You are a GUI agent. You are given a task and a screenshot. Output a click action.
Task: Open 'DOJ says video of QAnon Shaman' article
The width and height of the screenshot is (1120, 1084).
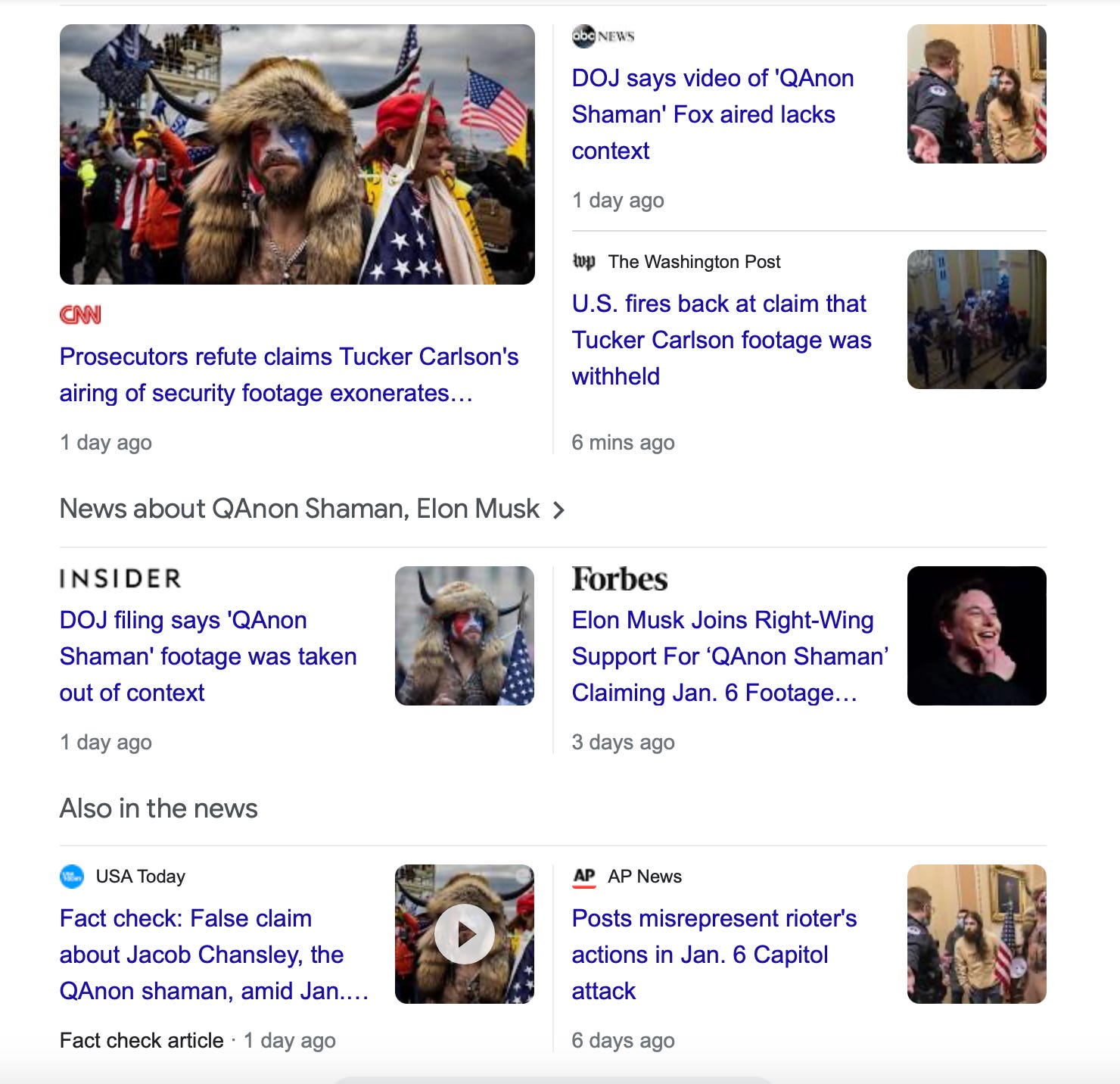[x=713, y=114]
